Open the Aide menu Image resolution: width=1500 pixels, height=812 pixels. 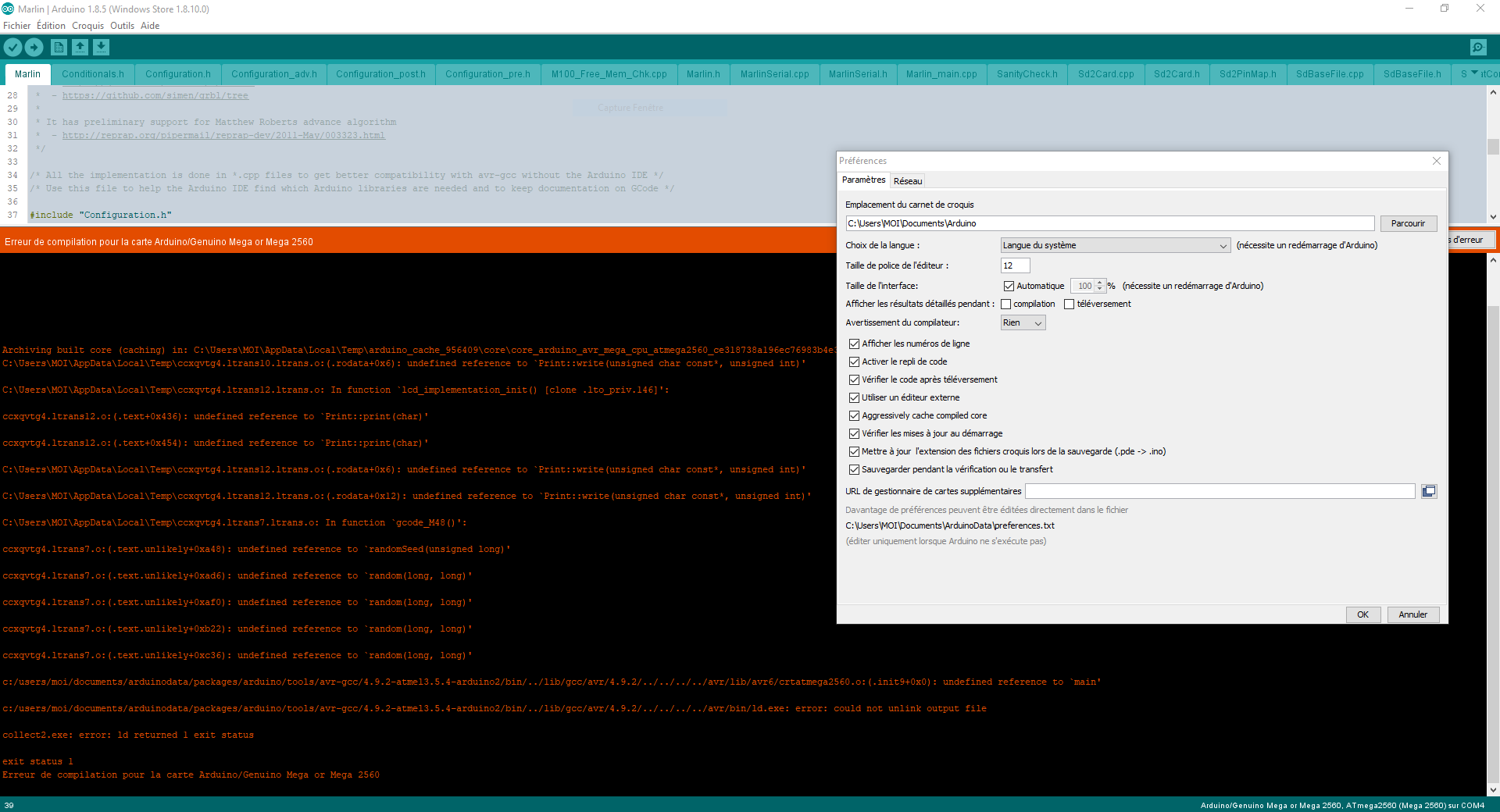coord(150,26)
